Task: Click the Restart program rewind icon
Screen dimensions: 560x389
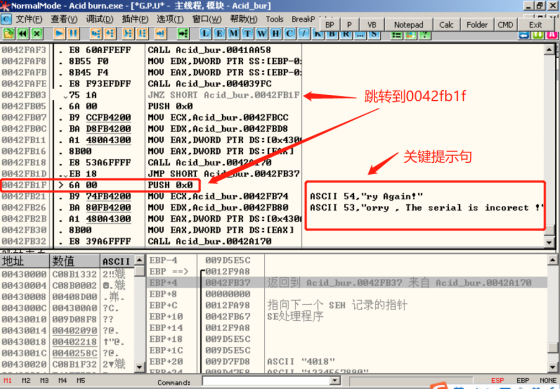Action: (23, 34)
